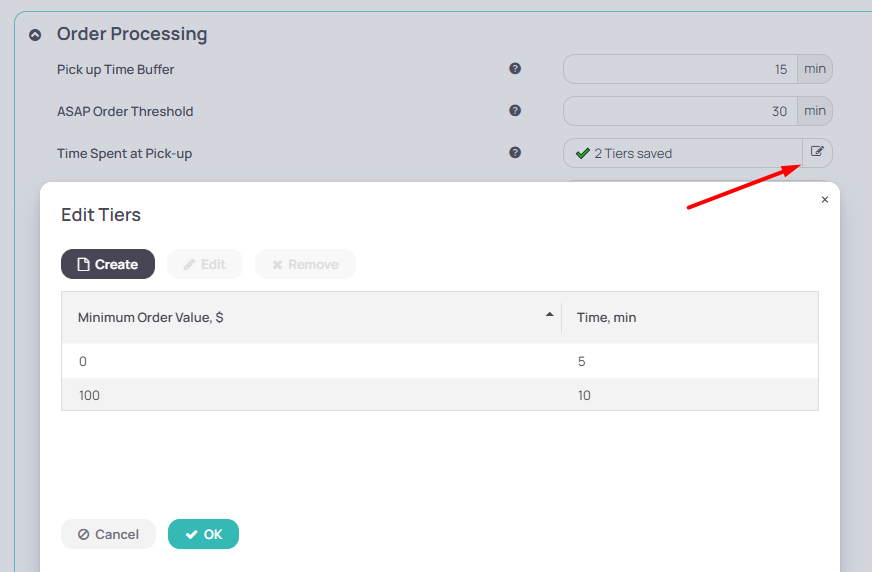Viewport: 872px width, 572px height.
Task: Focus the ASAP Order Threshold field
Action: point(680,111)
